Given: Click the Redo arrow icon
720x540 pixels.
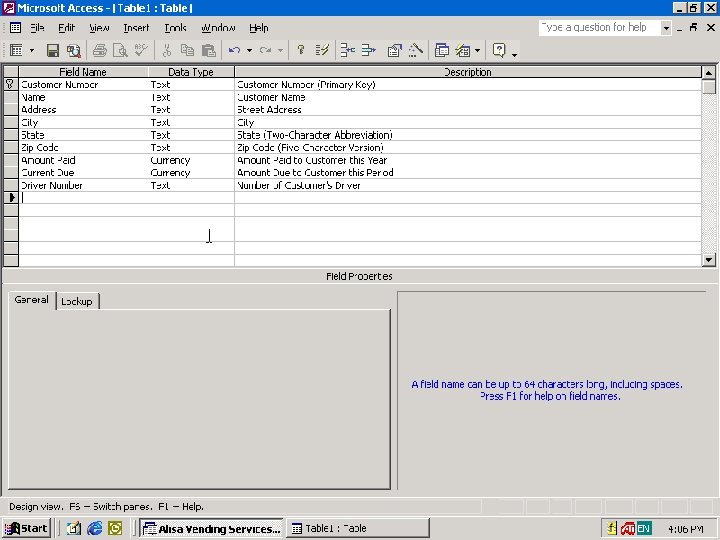Looking at the screenshot, I should pos(265,50).
